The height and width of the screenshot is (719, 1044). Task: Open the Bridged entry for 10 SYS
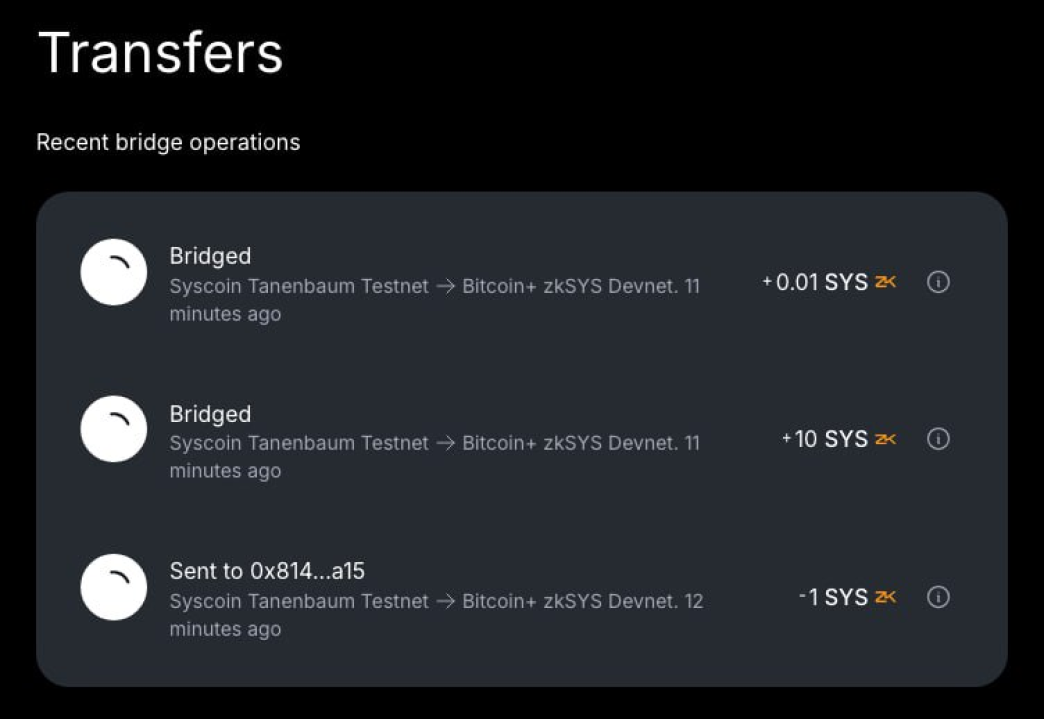[210, 414]
